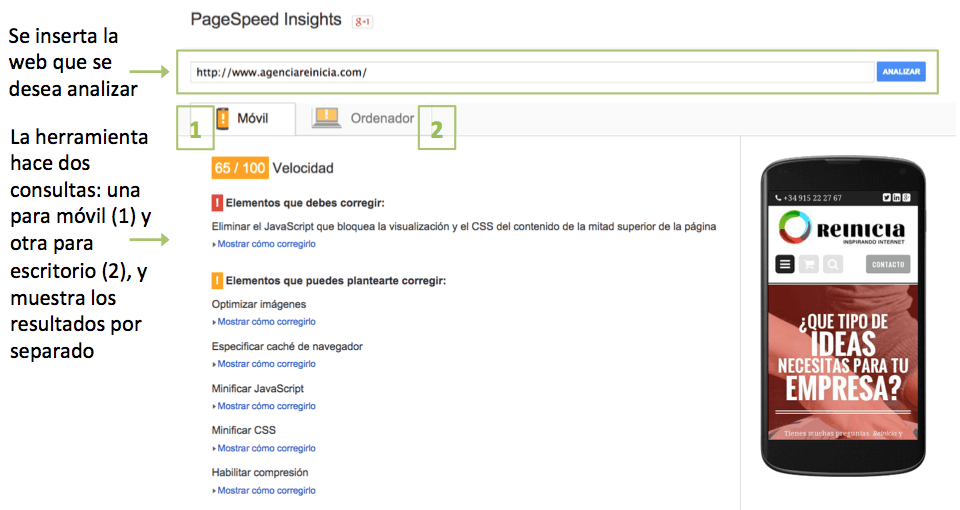This screenshot has width=960, height=510.
Task: Expand fix details under Optimizar imágenes
Action: pos(266,322)
